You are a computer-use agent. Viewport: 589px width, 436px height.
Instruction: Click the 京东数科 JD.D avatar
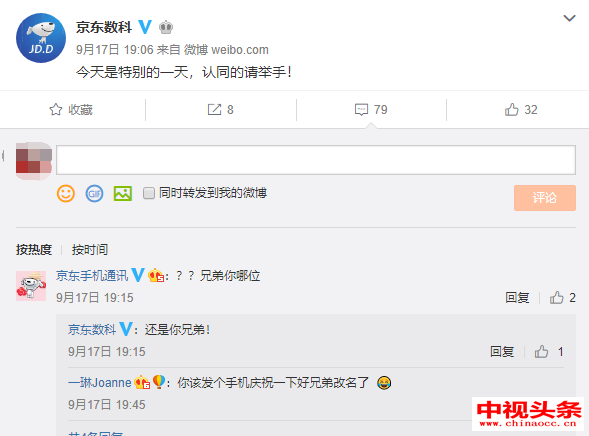point(41,38)
